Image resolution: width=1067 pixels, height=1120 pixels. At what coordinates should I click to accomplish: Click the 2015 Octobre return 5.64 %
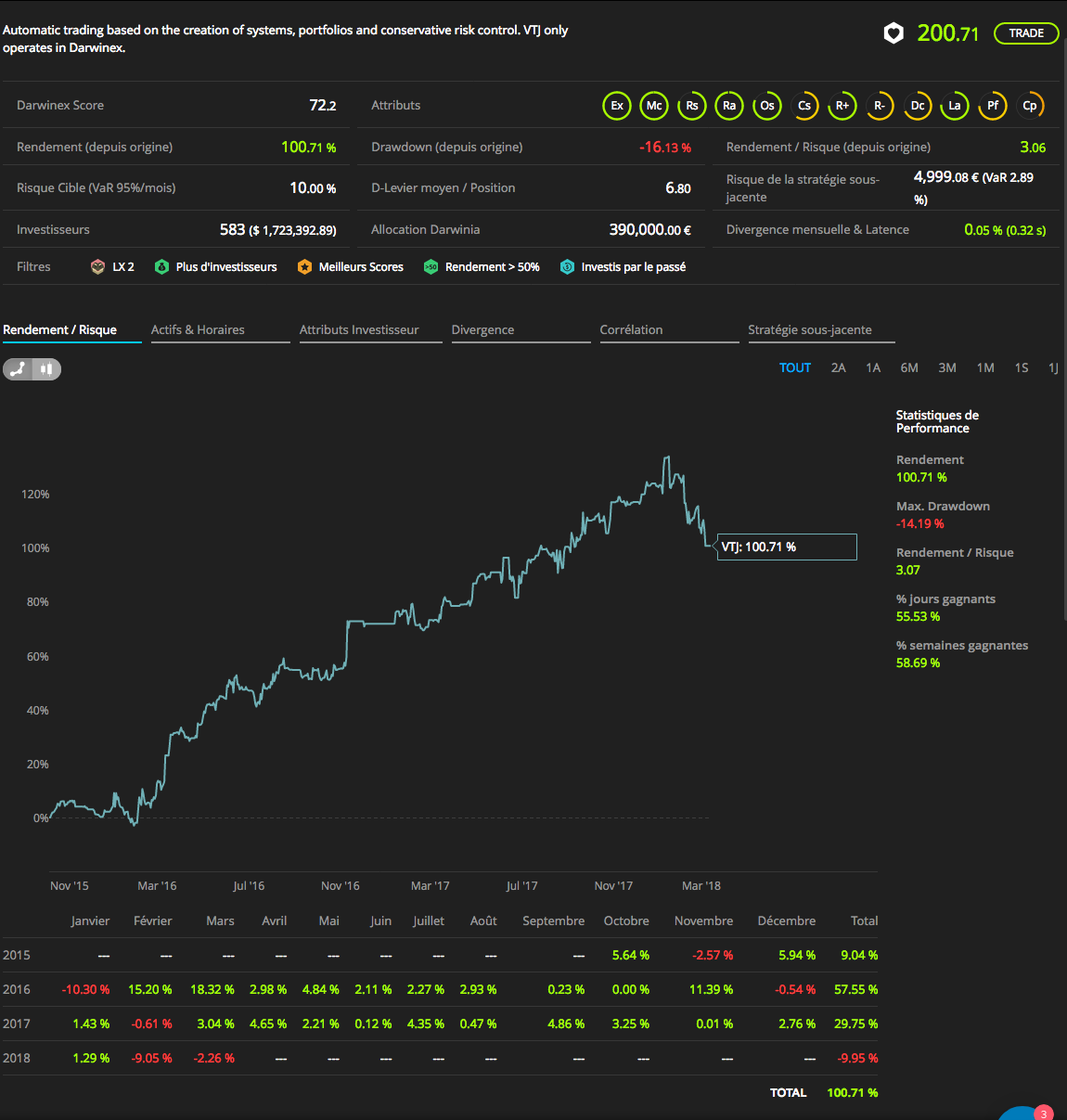(631, 956)
